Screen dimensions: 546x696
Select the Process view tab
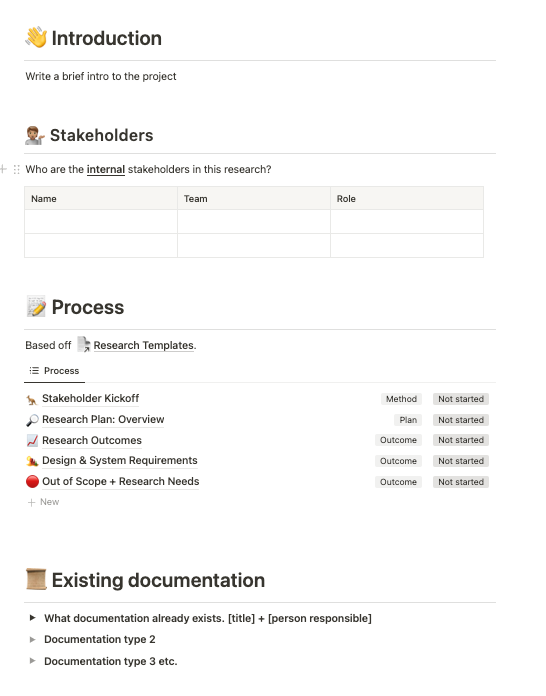(x=54, y=371)
